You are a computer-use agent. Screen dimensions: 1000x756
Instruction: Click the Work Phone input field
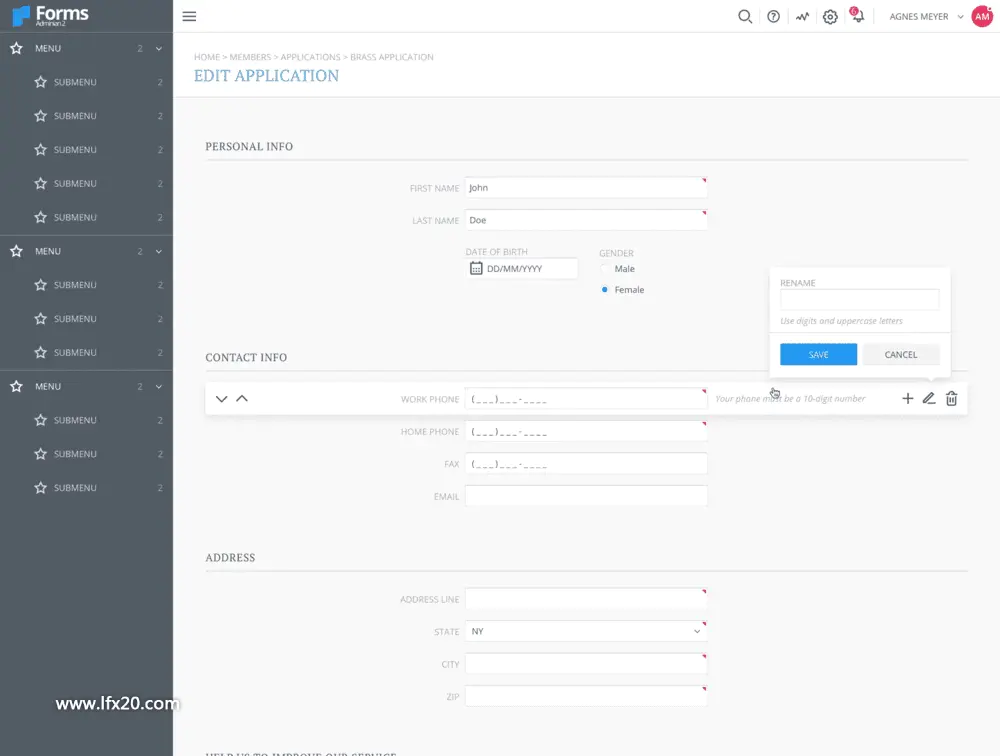point(585,399)
